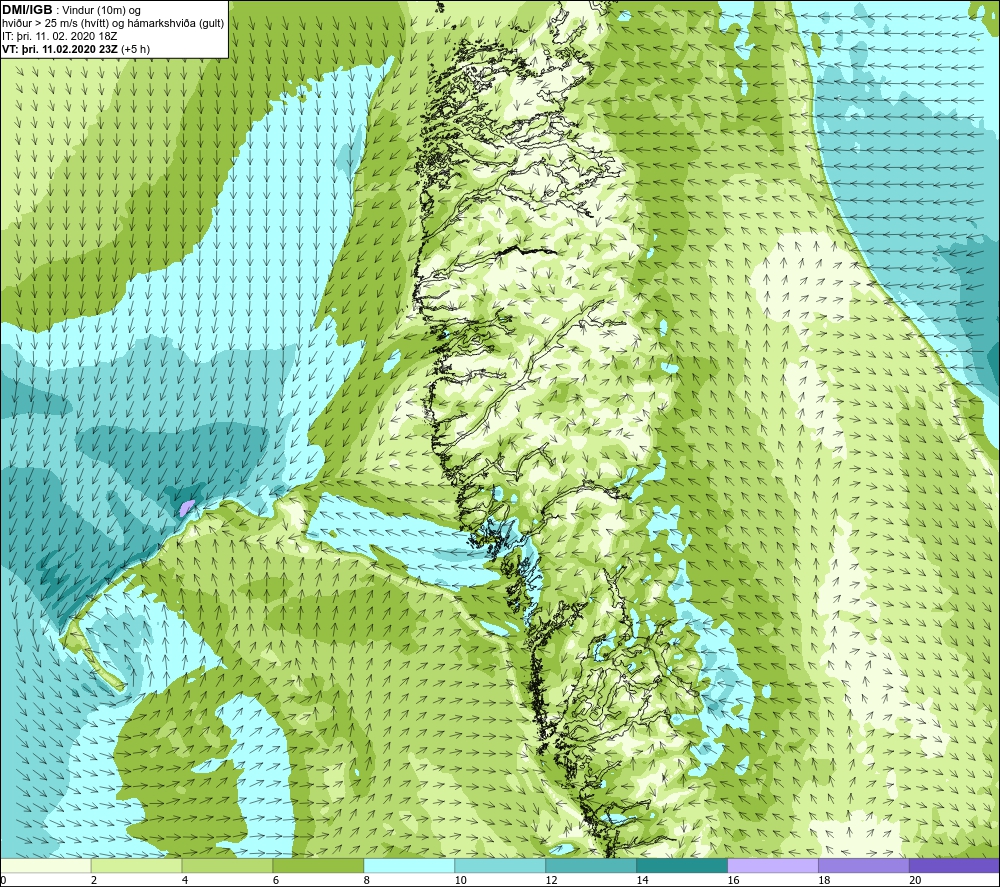Click the scale label "0"

(x=3, y=880)
